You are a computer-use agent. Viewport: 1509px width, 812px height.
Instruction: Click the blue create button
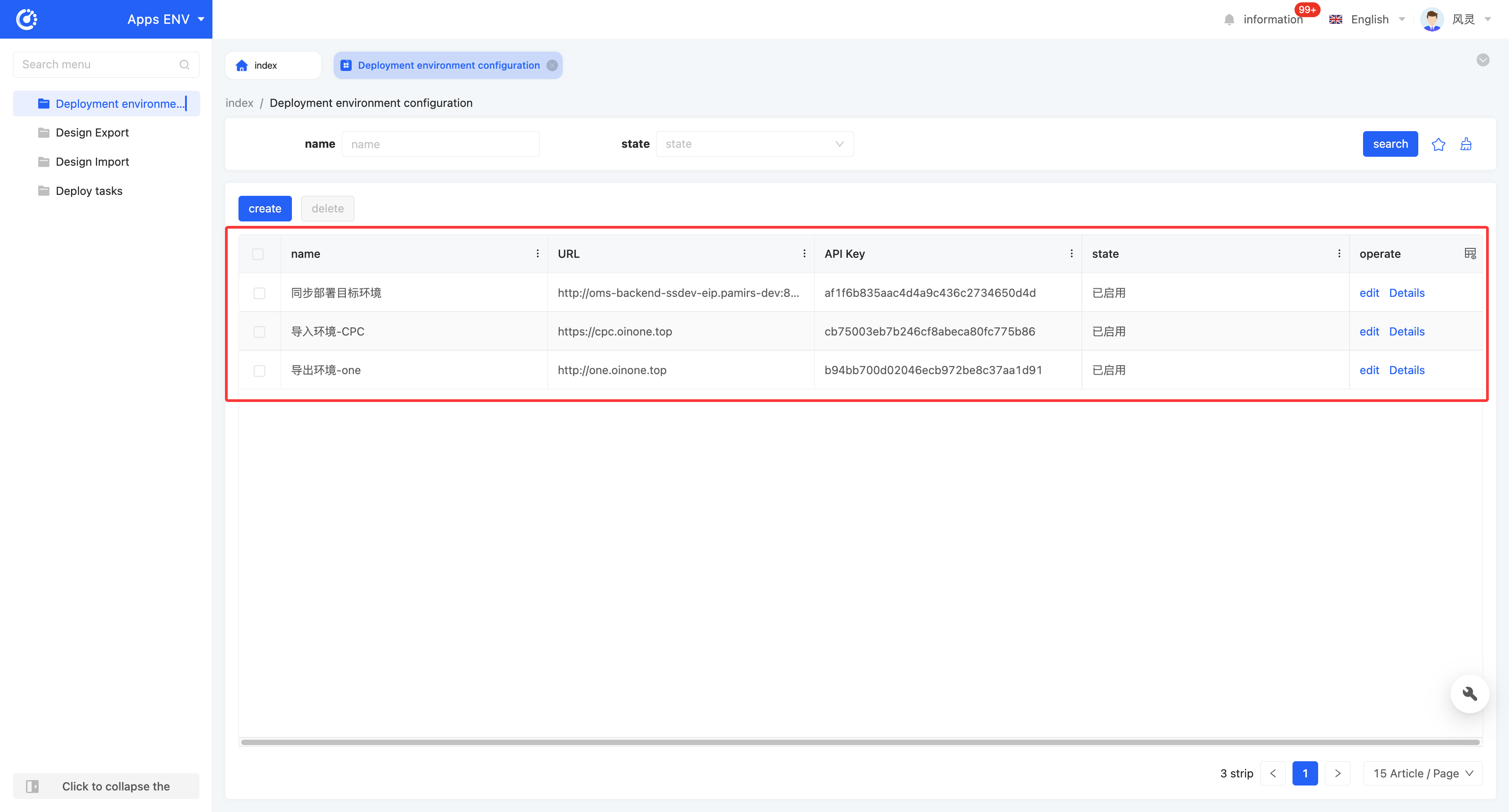pos(265,208)
